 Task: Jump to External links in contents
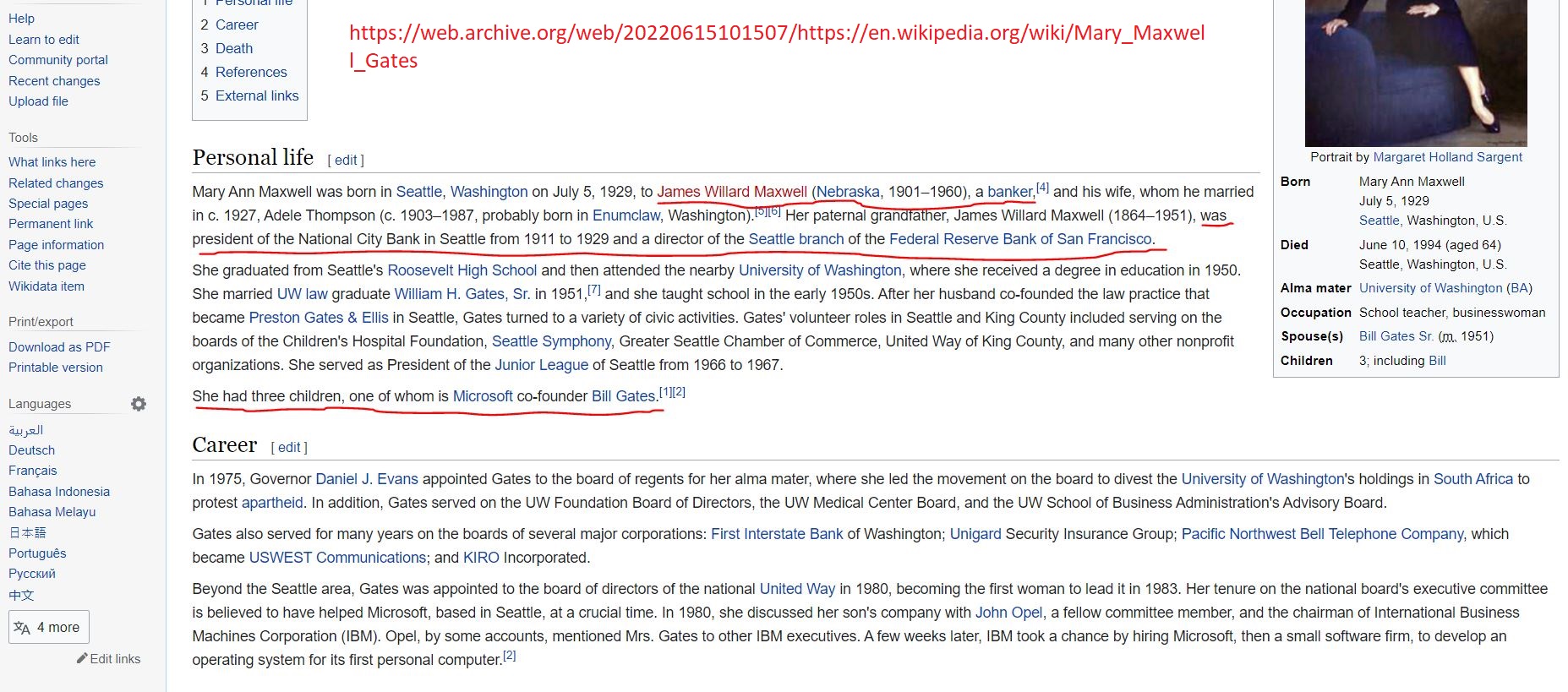click(x=257, y=96)
